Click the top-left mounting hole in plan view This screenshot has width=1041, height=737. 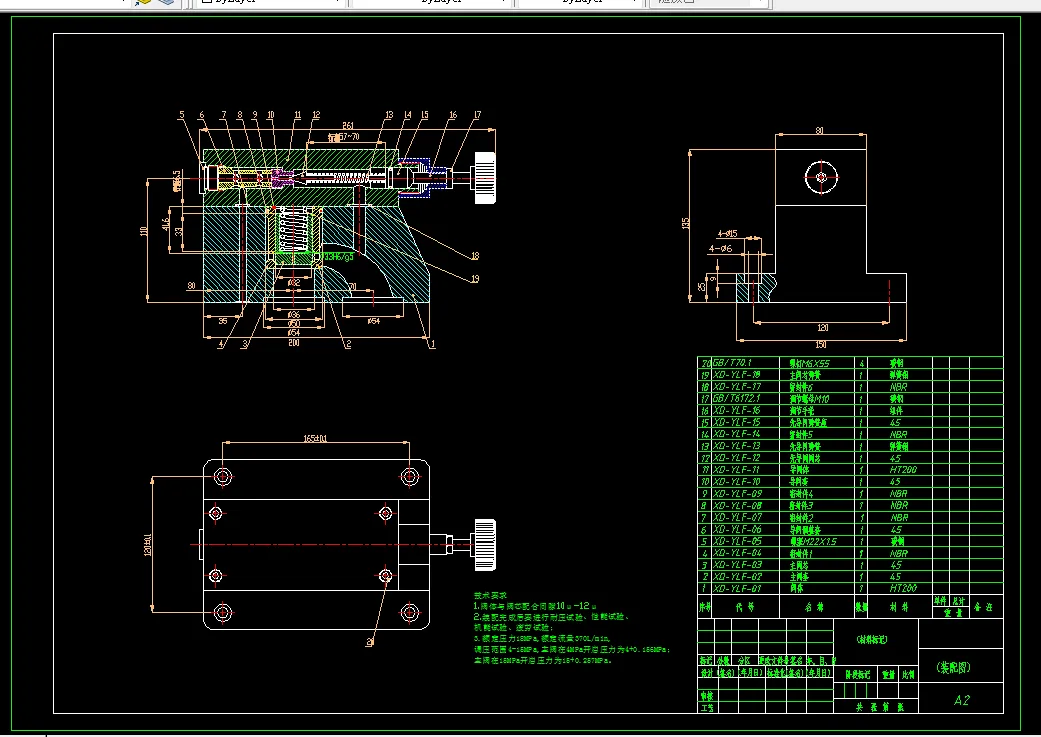[x=222, y=475]
